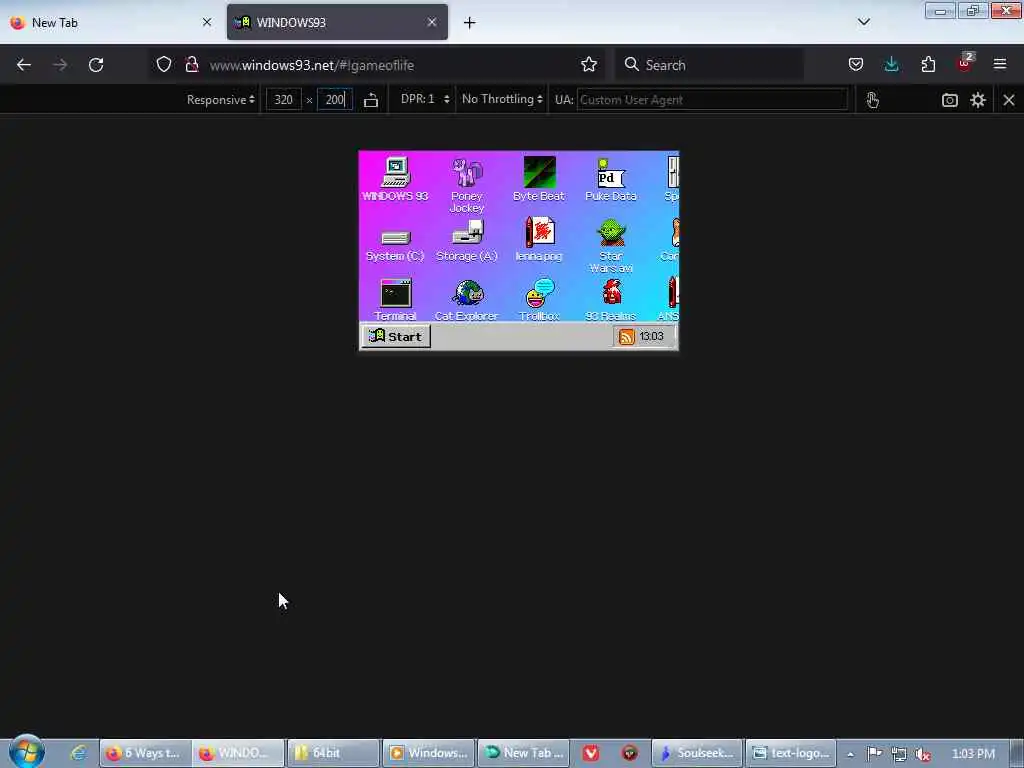
Task: Open the DPR: 1 dropdown
Action: 424,99
